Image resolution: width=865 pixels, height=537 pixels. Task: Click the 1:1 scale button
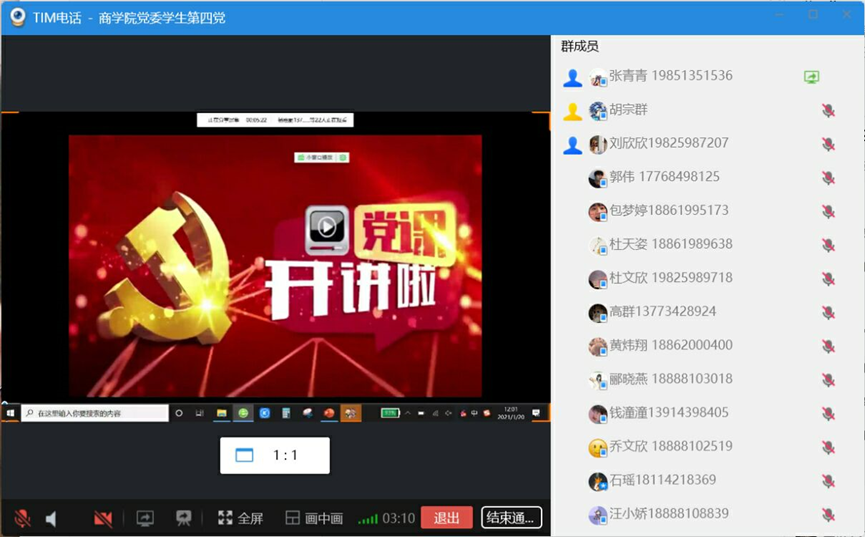(x=275, y=455)
